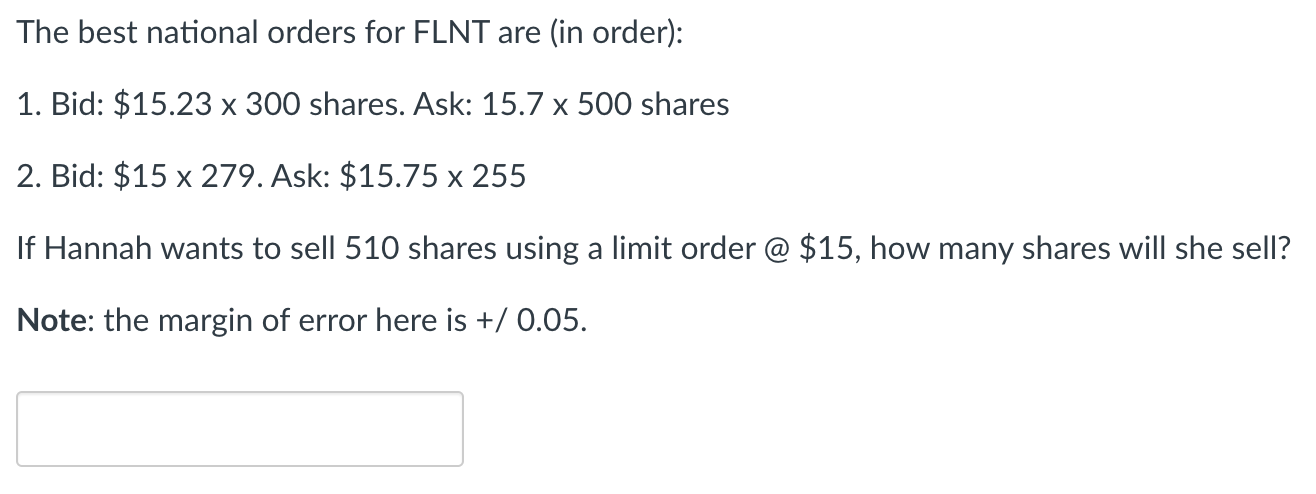Click the '500 shares' ask quantity

pos(650,104)
